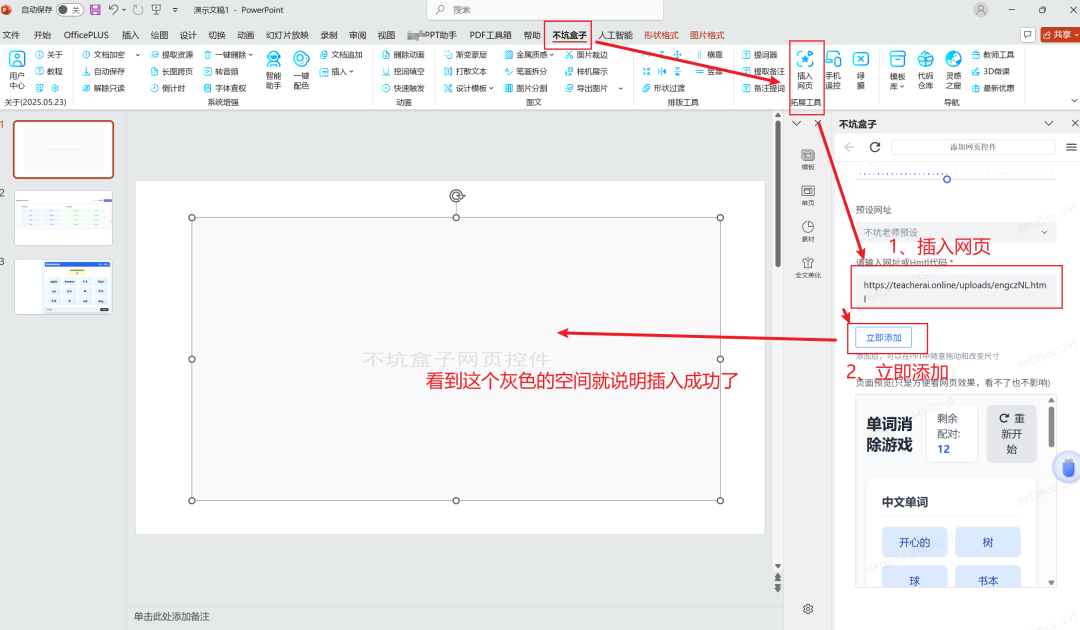The image size is (1080, 630).
Task: Select 素材 in the side strip
Action: (x=808, y=232)
